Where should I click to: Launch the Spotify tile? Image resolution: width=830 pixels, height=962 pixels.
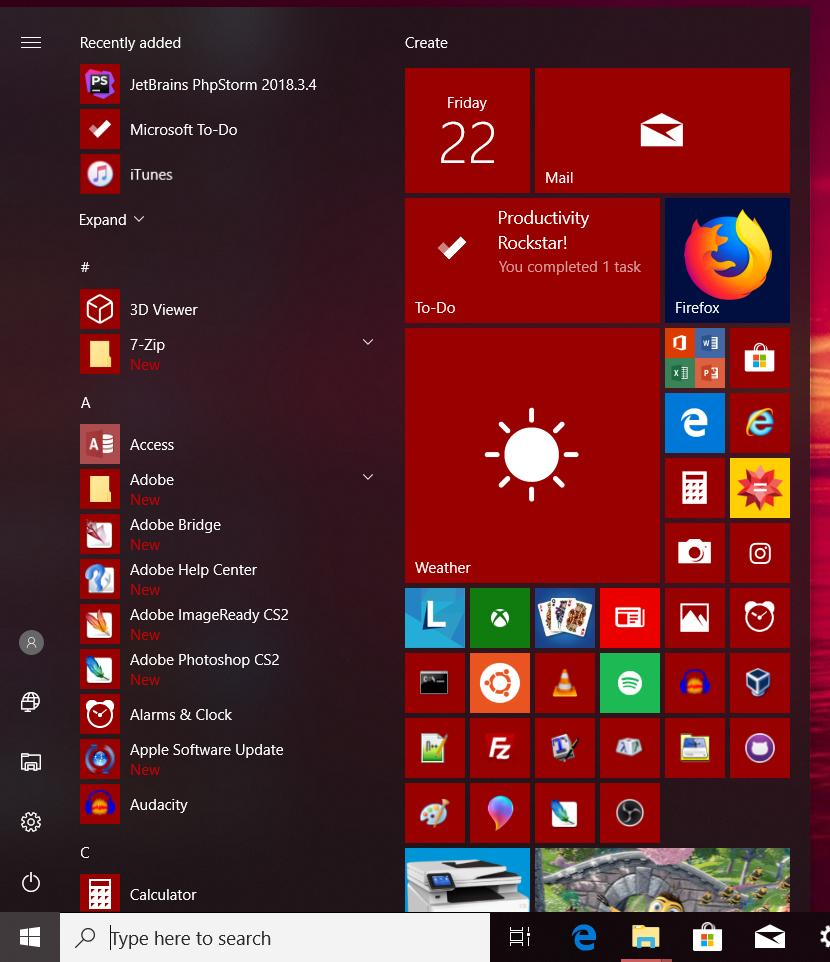click(x=629, y=683)
